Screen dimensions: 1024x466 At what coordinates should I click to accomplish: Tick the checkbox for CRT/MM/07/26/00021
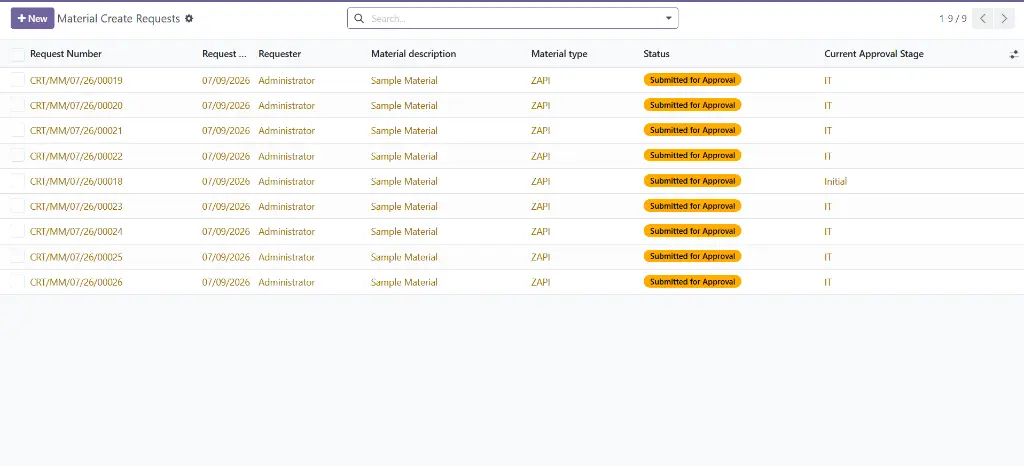[18, 131]
